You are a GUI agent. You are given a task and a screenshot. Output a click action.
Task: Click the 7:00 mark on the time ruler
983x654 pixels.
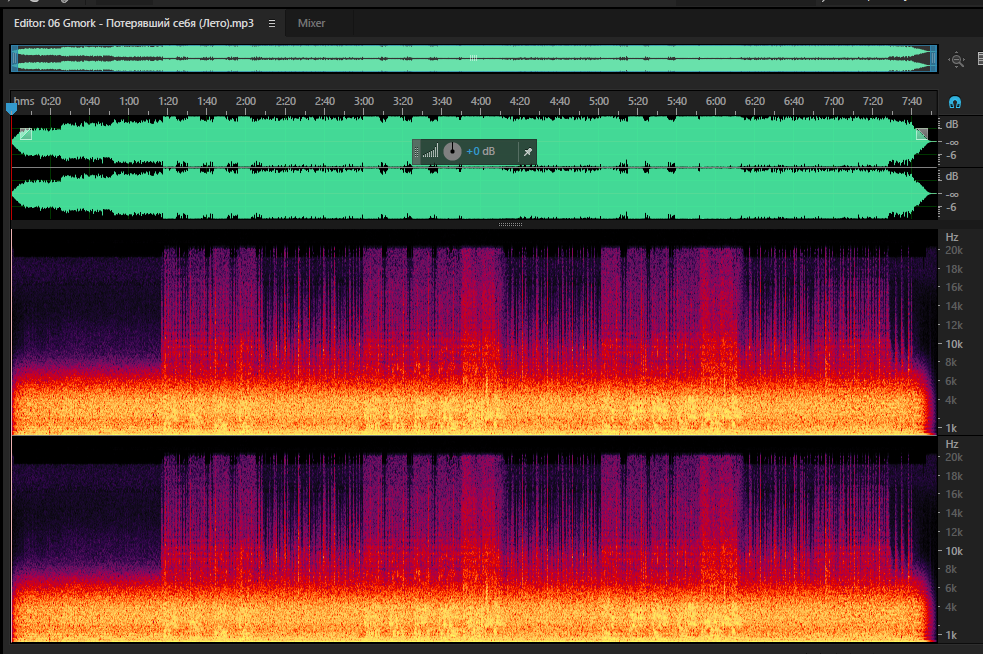click(x=834, y=101)
